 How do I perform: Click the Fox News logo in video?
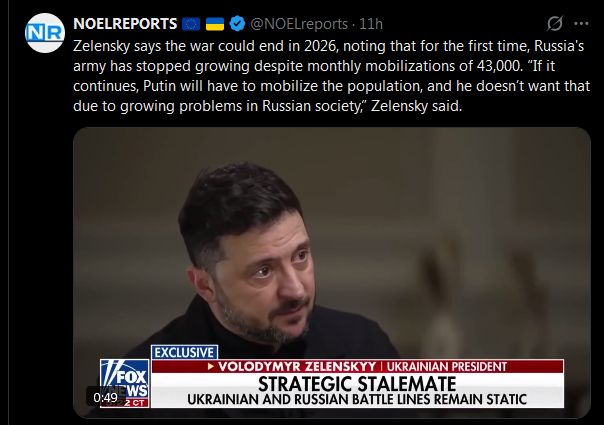[124, 383]
